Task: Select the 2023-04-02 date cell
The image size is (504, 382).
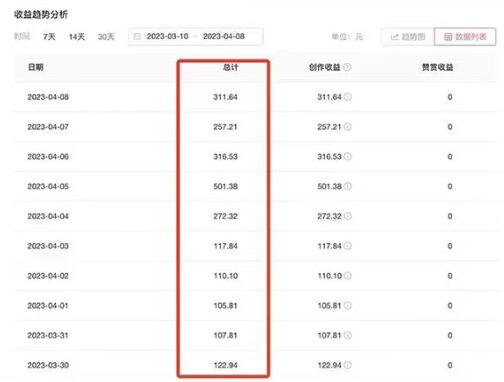Action: [48, 276]
